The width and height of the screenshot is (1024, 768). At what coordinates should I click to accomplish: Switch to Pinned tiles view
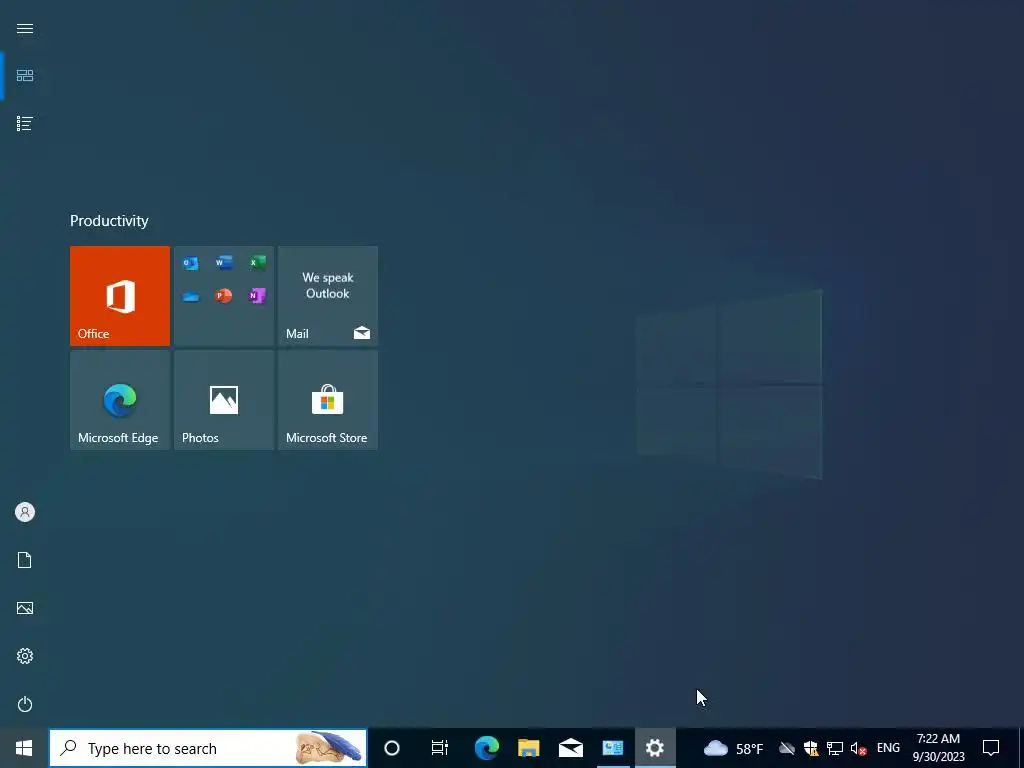click(x=25, y=76)
